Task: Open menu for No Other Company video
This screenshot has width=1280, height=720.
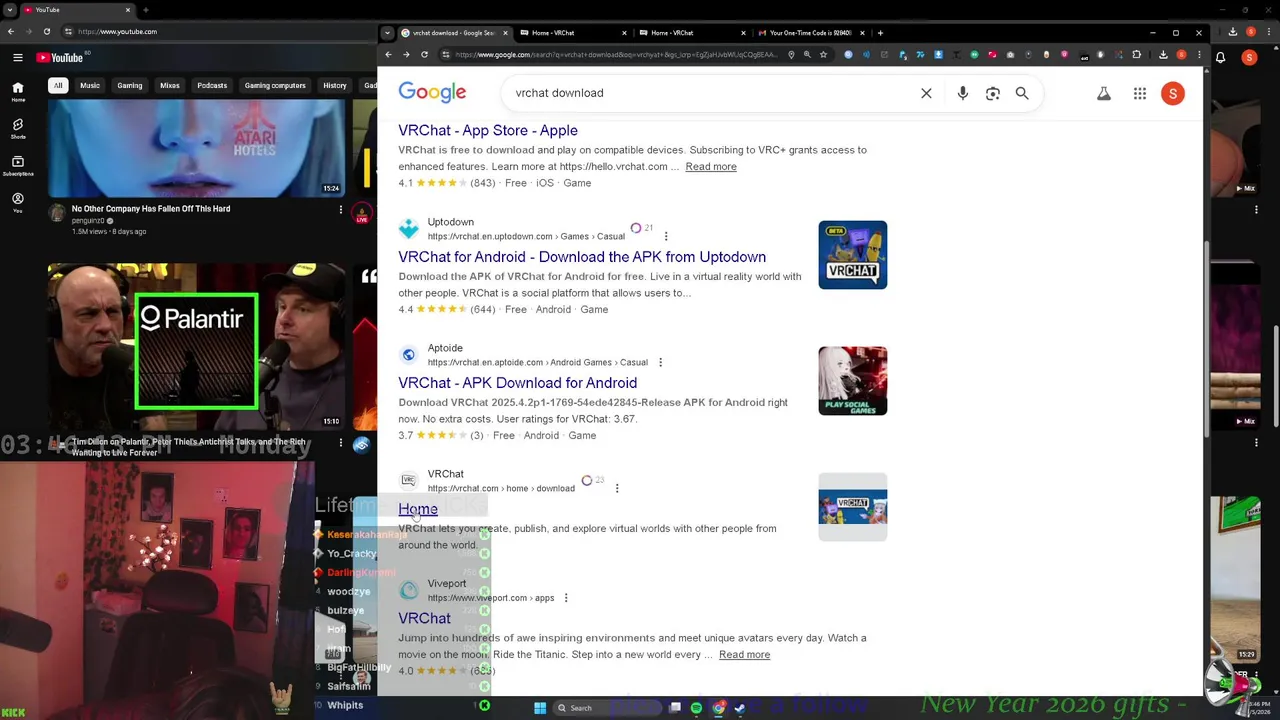Action: click(341, 210)
